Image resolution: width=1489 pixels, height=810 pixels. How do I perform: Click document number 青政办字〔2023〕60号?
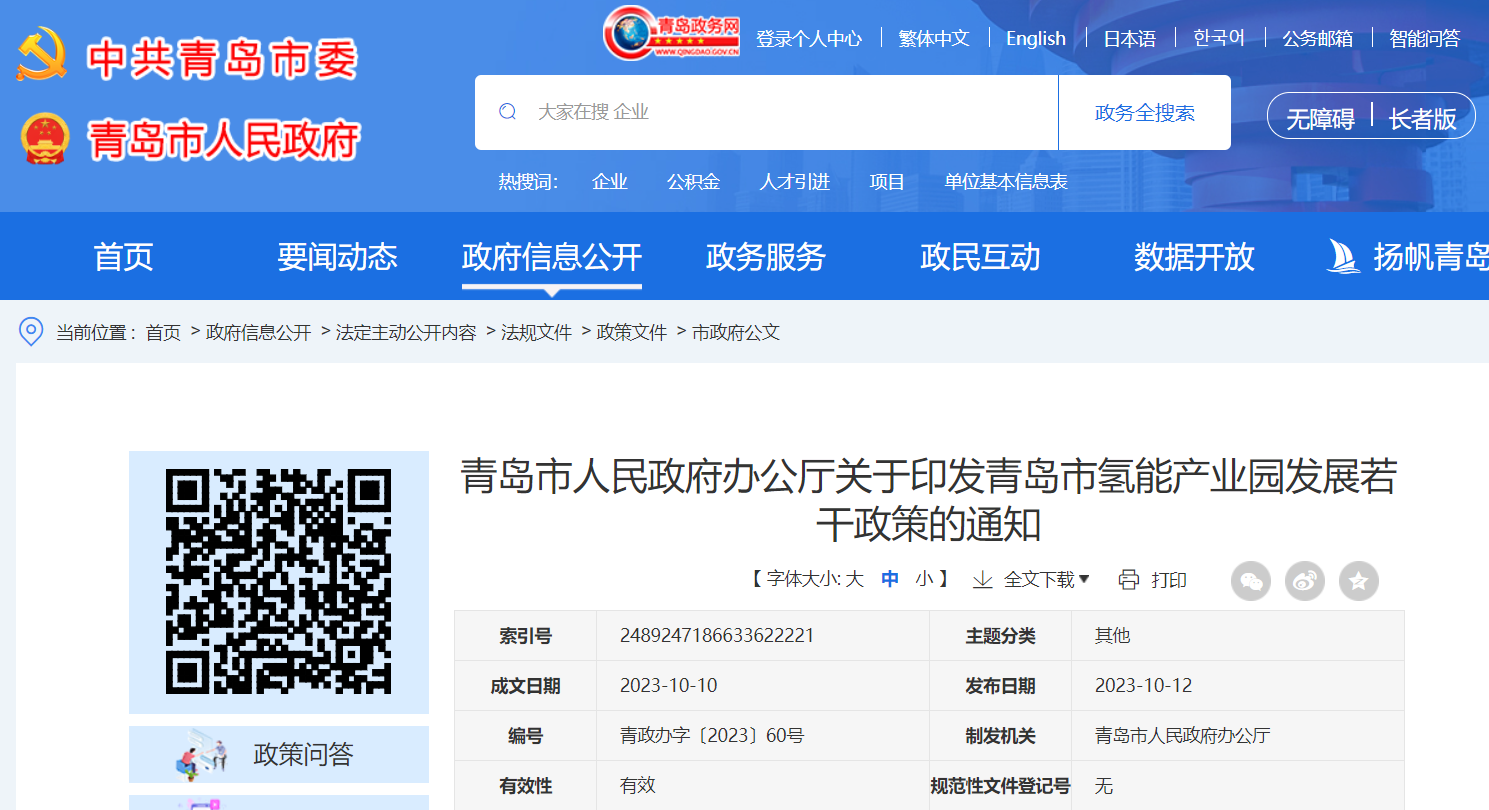[712, 736]
